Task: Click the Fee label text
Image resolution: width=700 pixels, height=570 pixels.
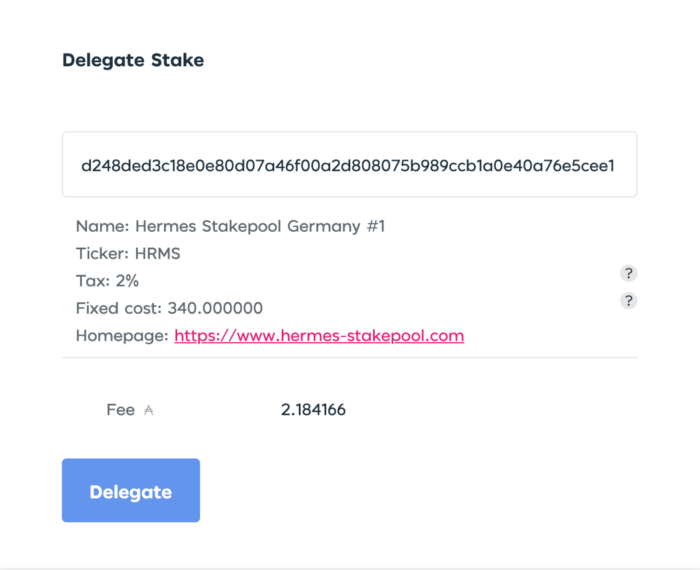Action: tap(121, 410)
